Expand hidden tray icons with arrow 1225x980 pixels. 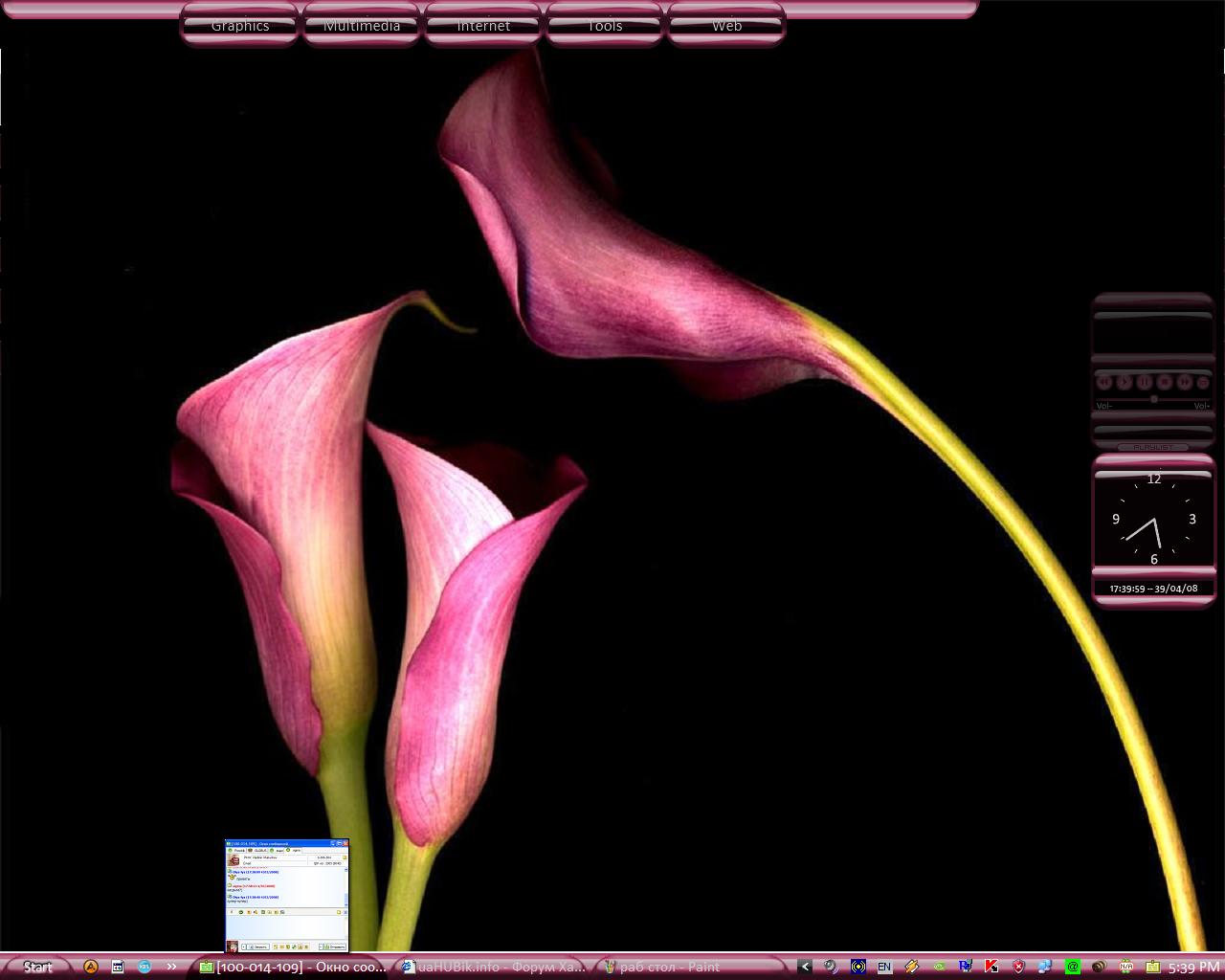click(x=805, y=967)
